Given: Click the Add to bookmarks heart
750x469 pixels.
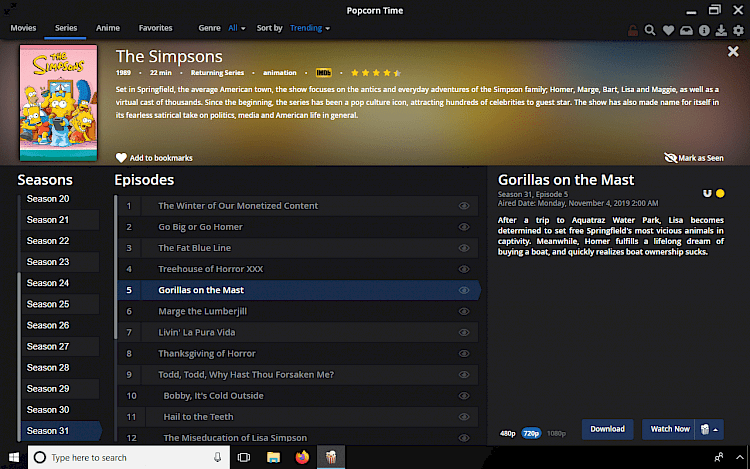Looking at the screenshot, I should click(121, 158).
